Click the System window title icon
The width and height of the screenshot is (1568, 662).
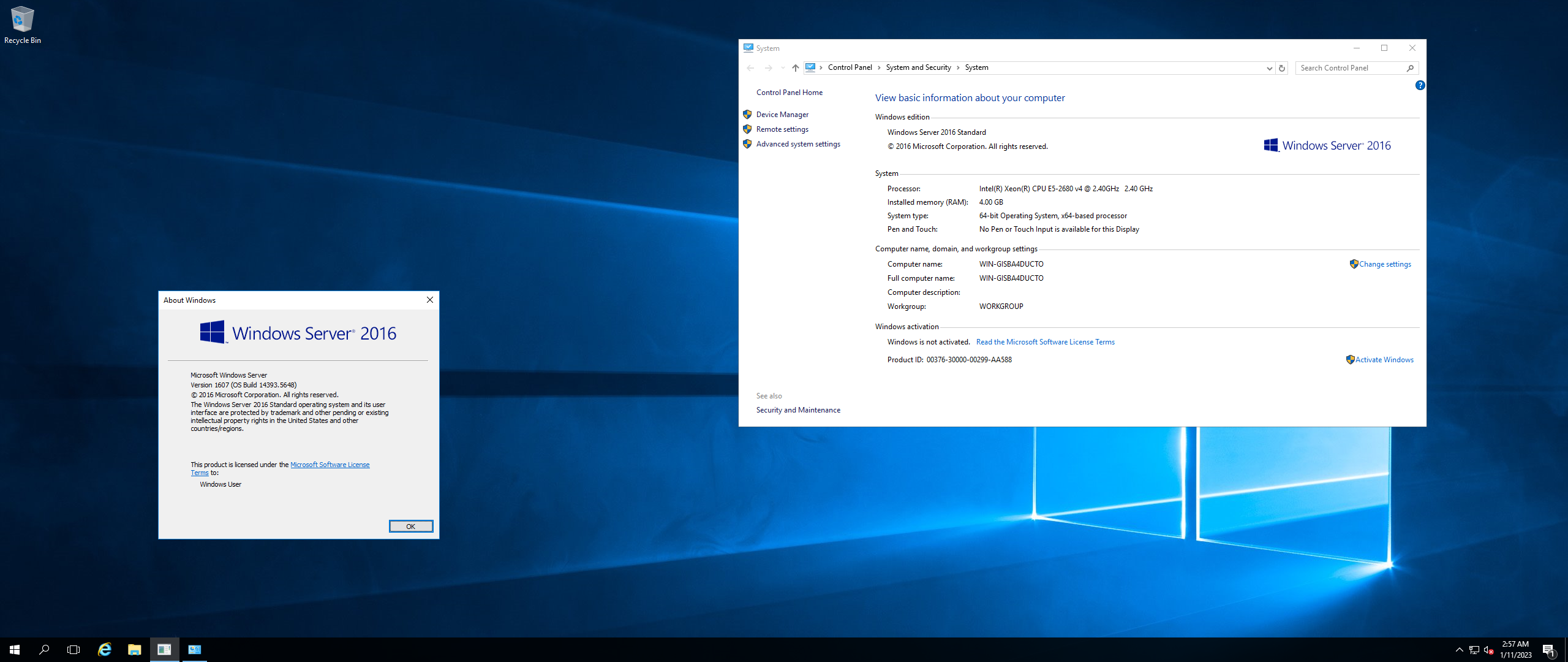(748, 48)
